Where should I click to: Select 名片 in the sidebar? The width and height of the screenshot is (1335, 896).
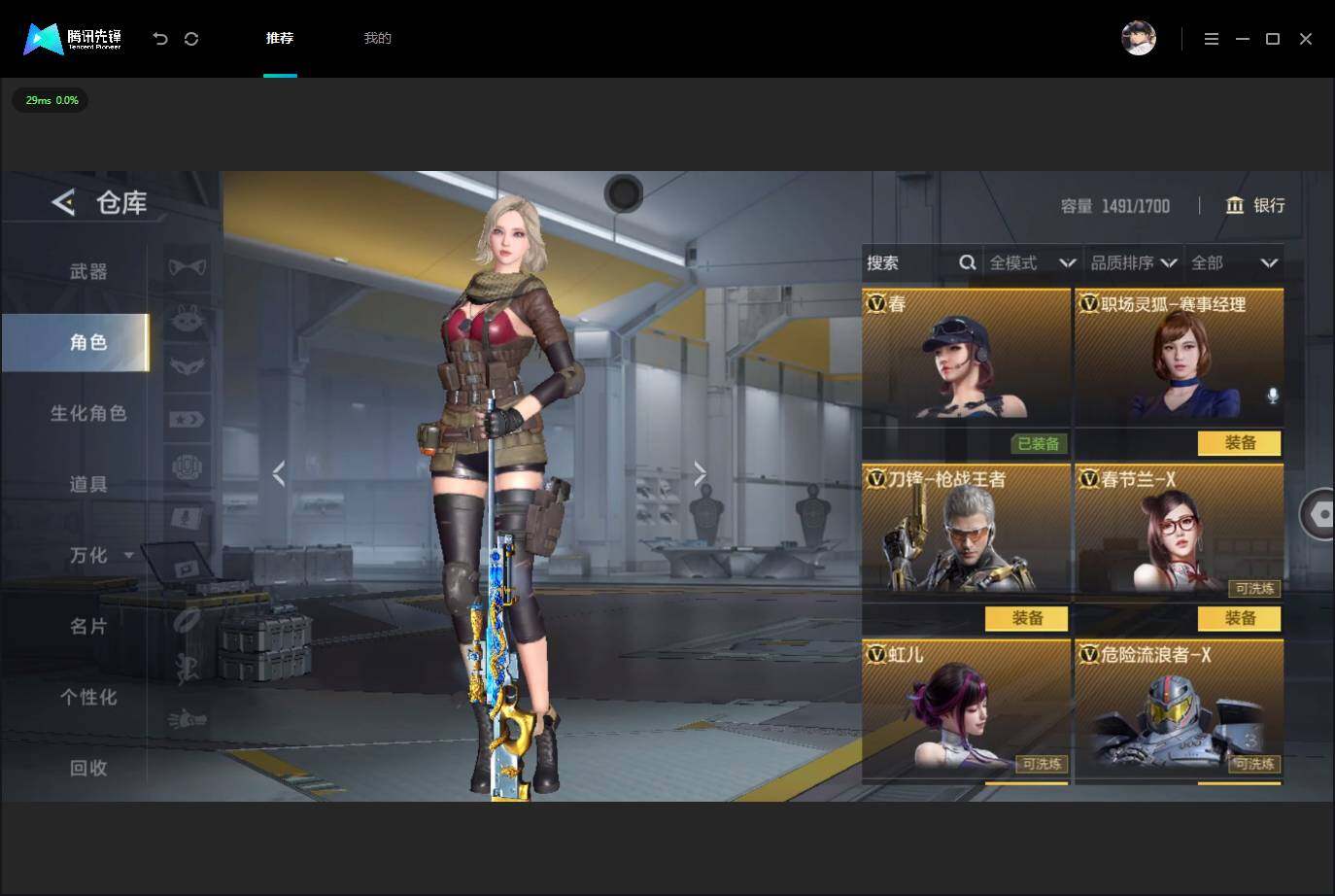pos(88,626)
